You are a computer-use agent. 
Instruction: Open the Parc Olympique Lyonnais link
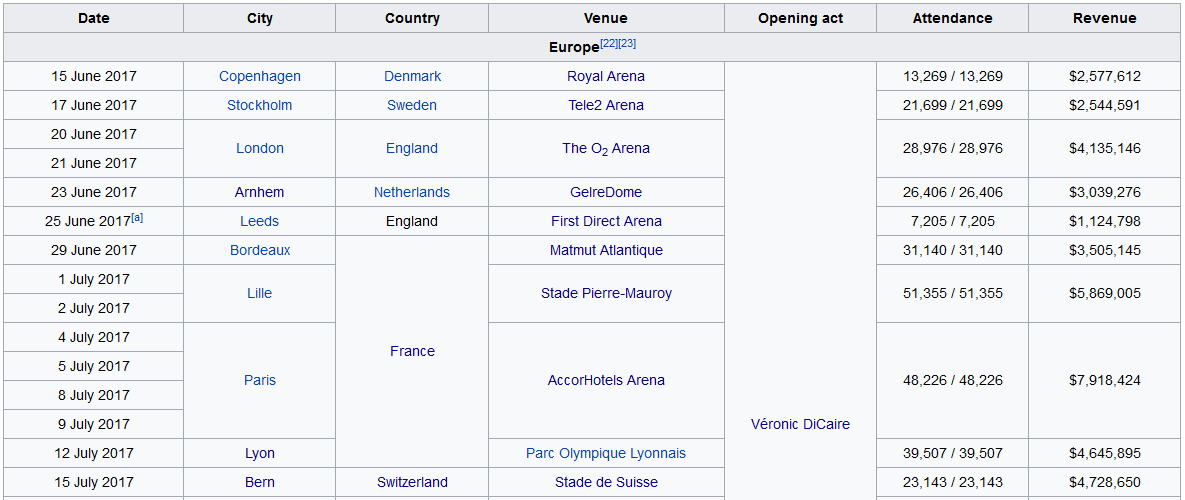point(606,453)
